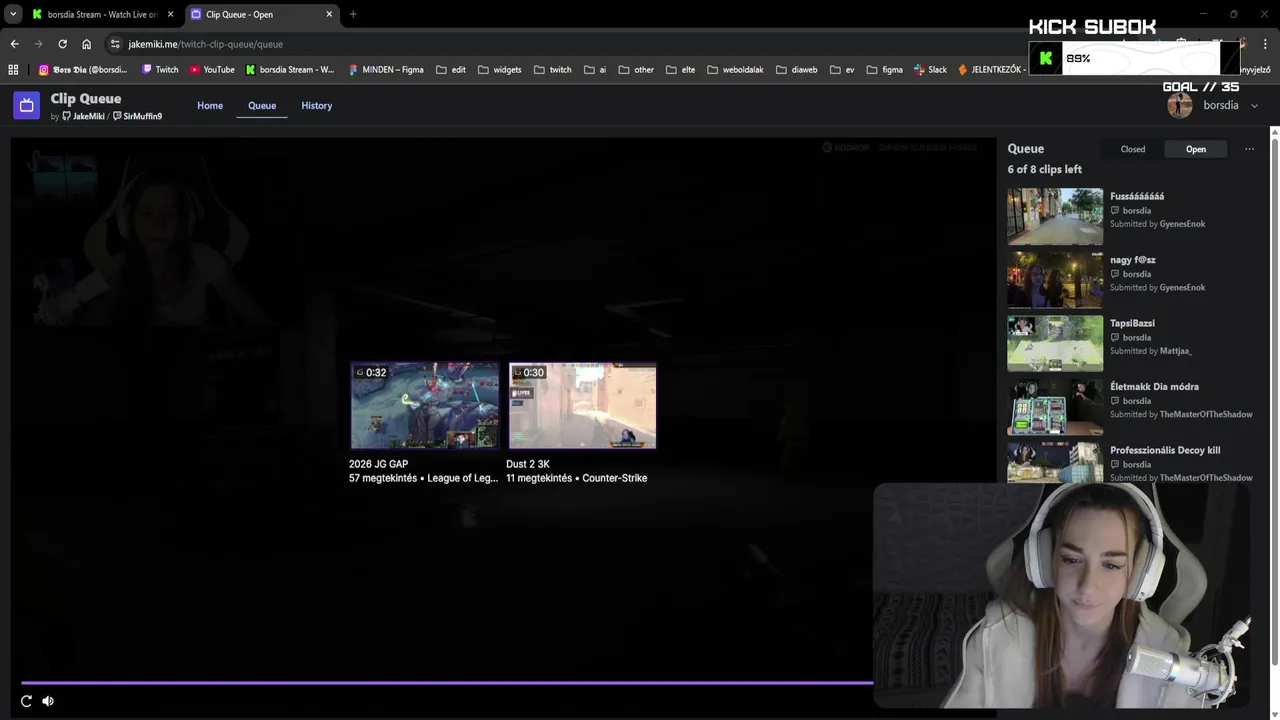Open the other bookmarks folder
The width and height of the screenshot is (1280, 720).
pos(636,70)
